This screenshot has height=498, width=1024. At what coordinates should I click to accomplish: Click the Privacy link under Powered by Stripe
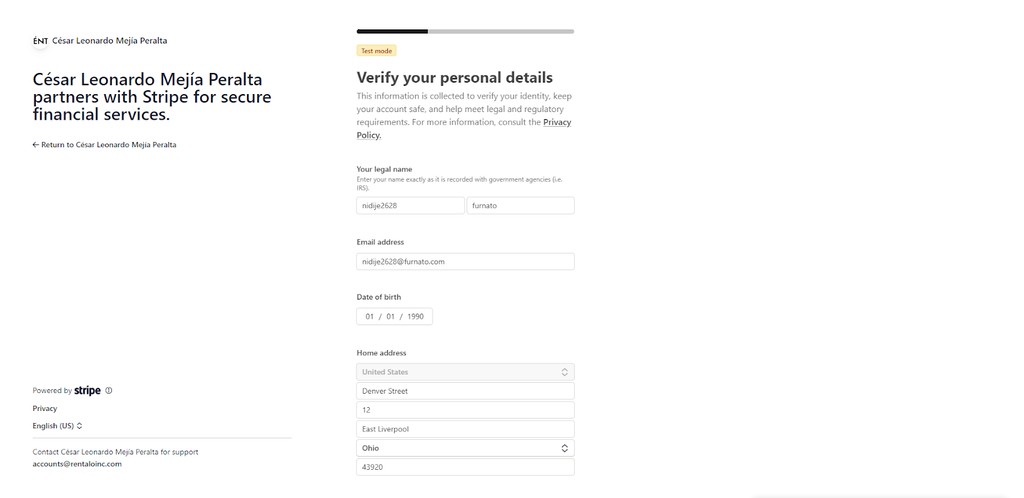coord(45,408)
